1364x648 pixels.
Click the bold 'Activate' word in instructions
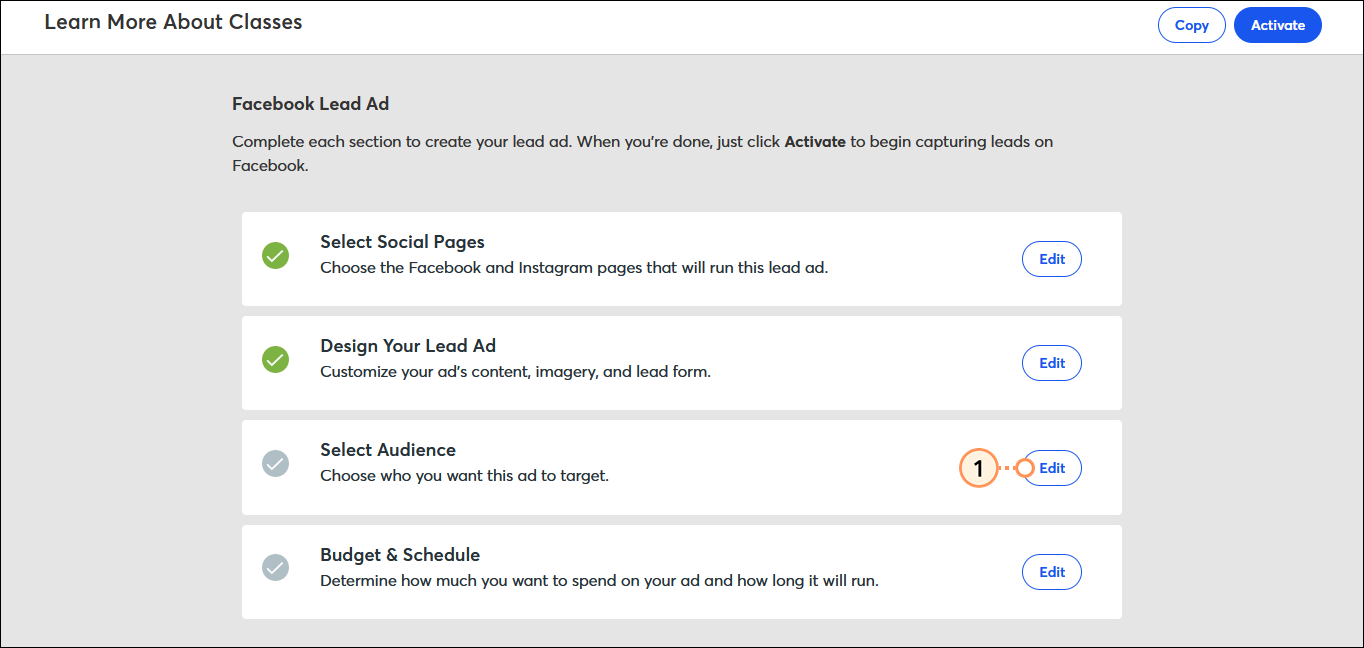point(815,142)
